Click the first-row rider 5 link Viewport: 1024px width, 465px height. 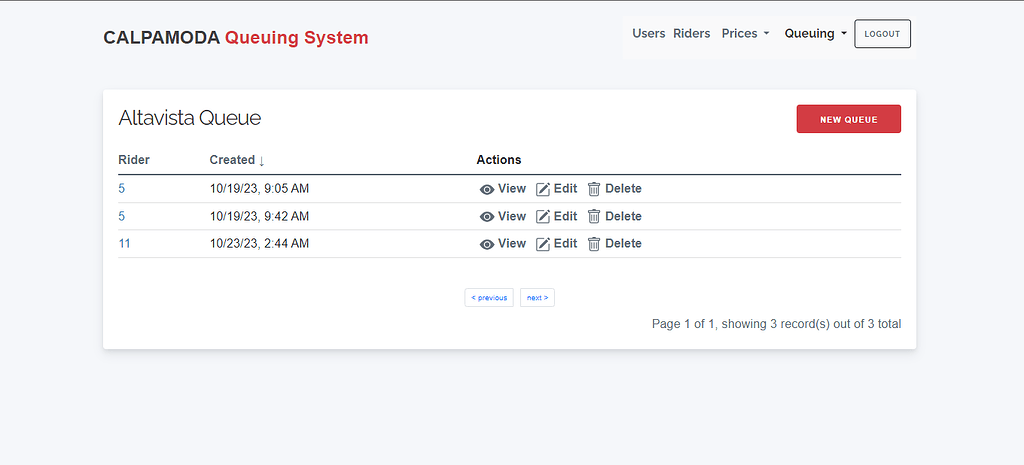tap(122, 189)
